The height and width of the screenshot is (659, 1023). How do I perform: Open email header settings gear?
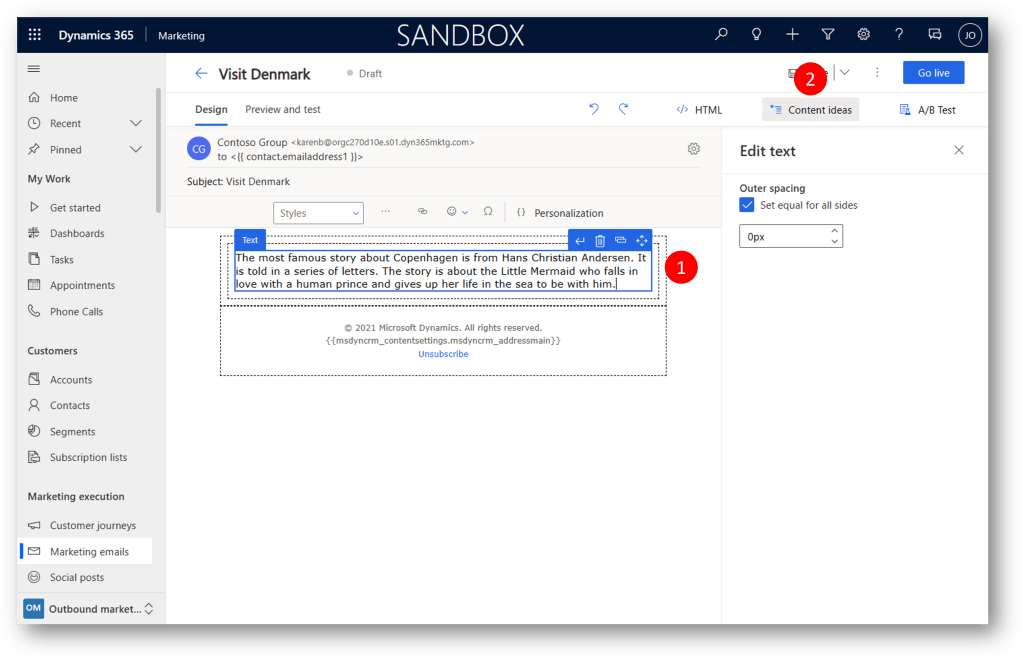(x=694, y=149)
